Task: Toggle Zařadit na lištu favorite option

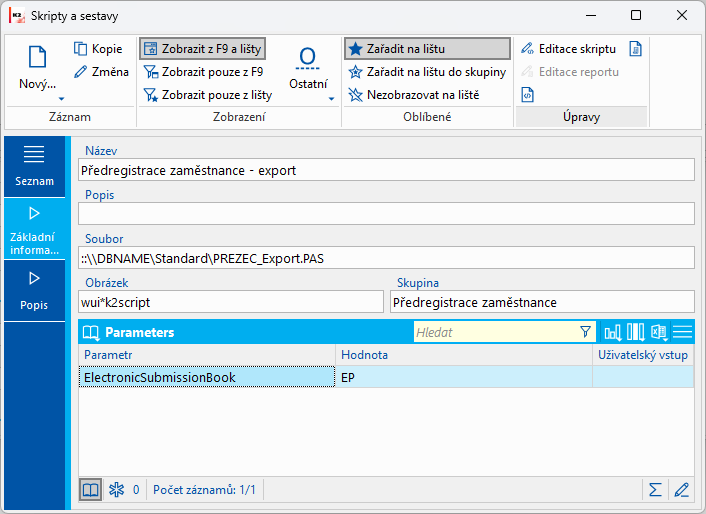Action: (x=427, y=49)
